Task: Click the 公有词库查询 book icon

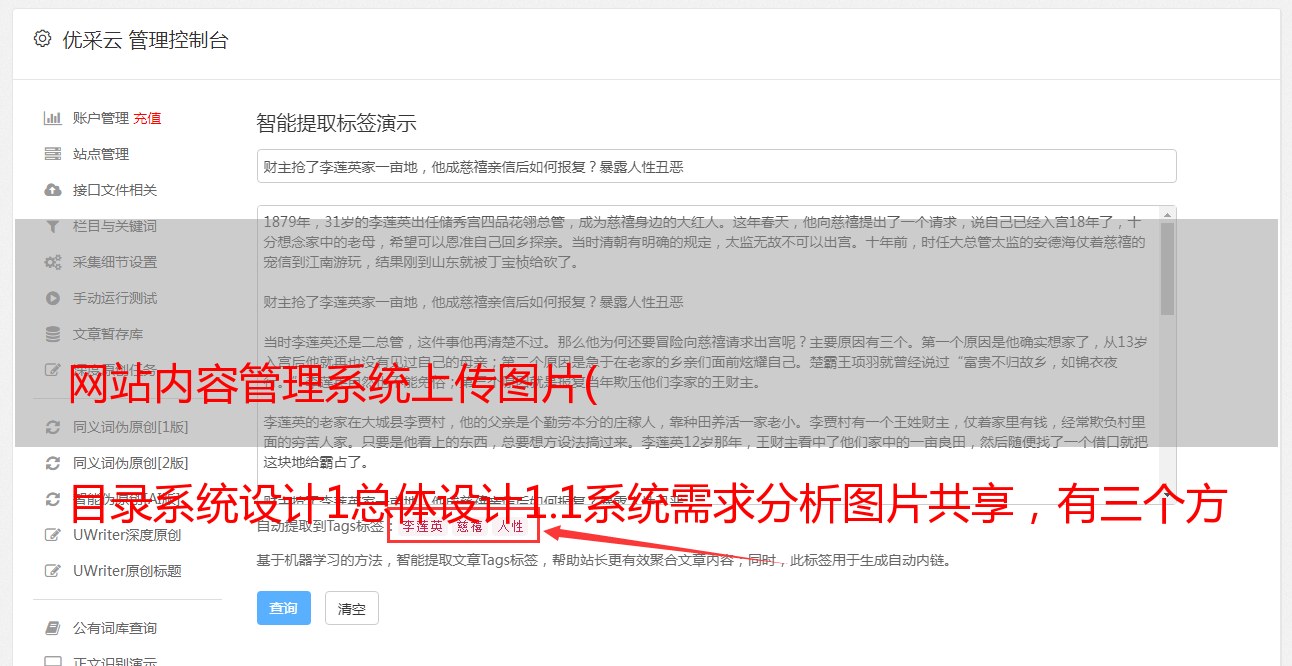Action: (x=53, y=628)
